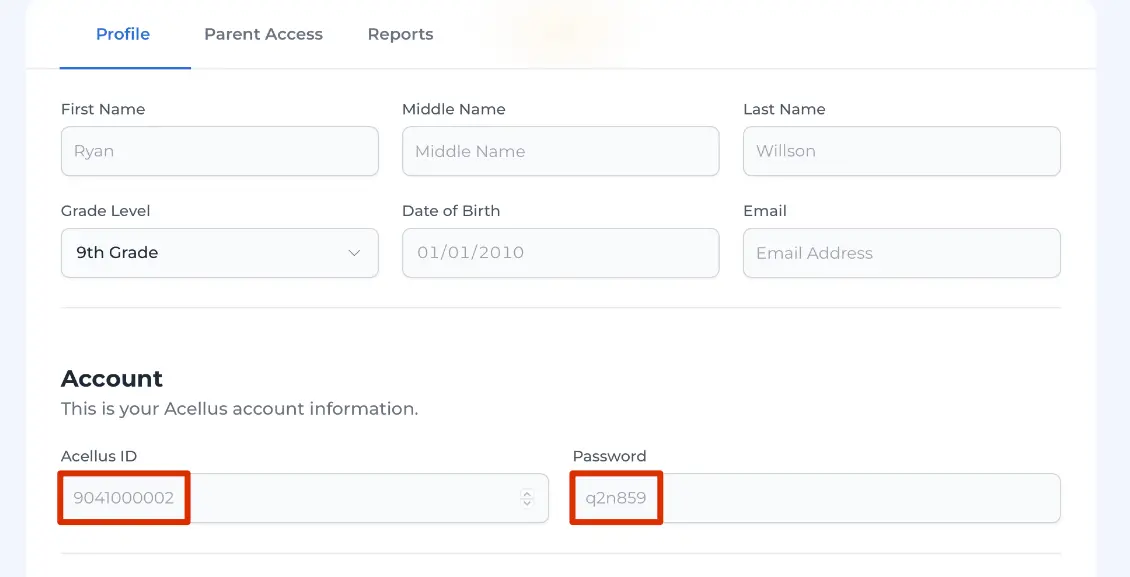This screenshot has width=1130, height=577.
Task: Focus the Middle Name input box
Action: coord(561,151)
